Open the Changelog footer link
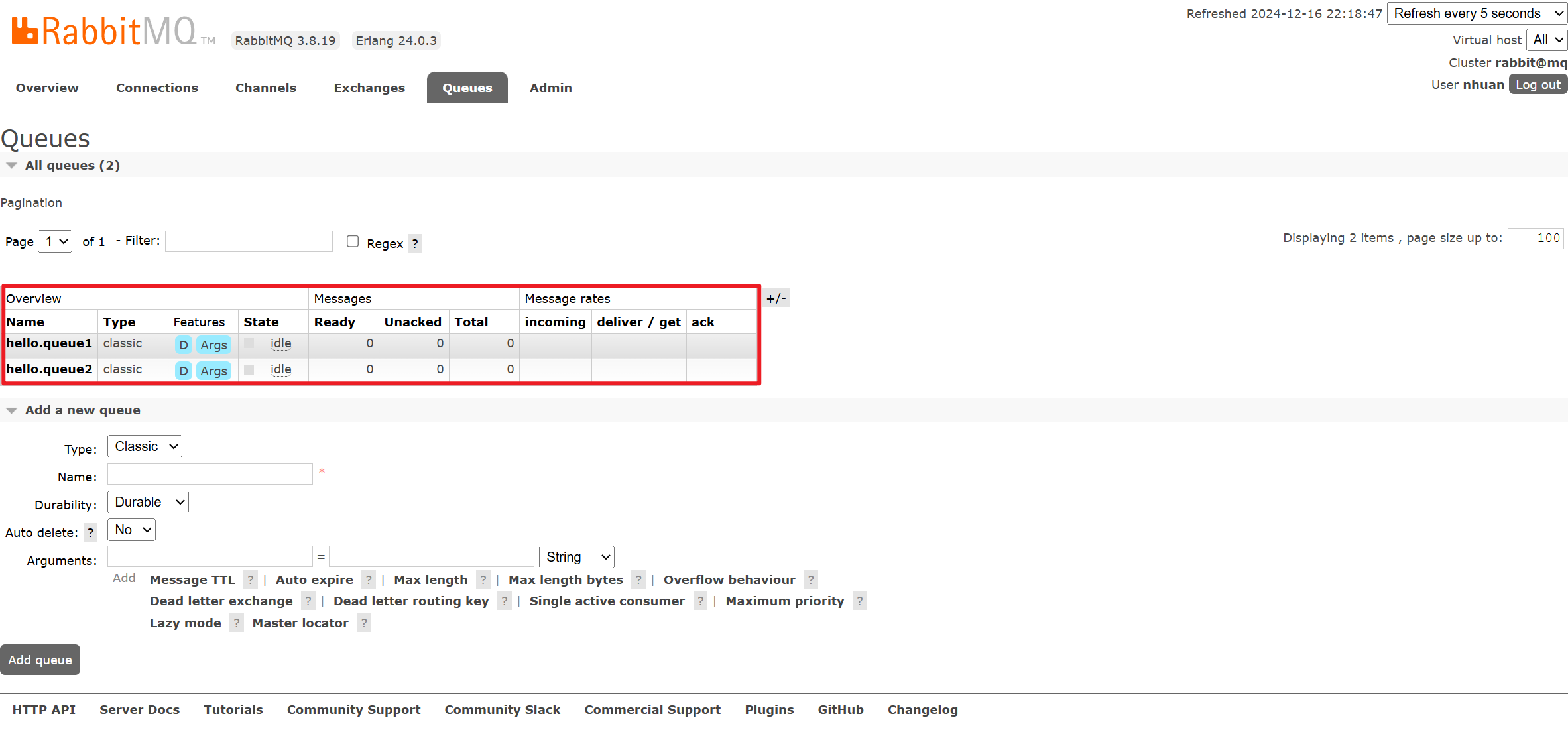This screenshot has width=1568, height=730. 923,709
